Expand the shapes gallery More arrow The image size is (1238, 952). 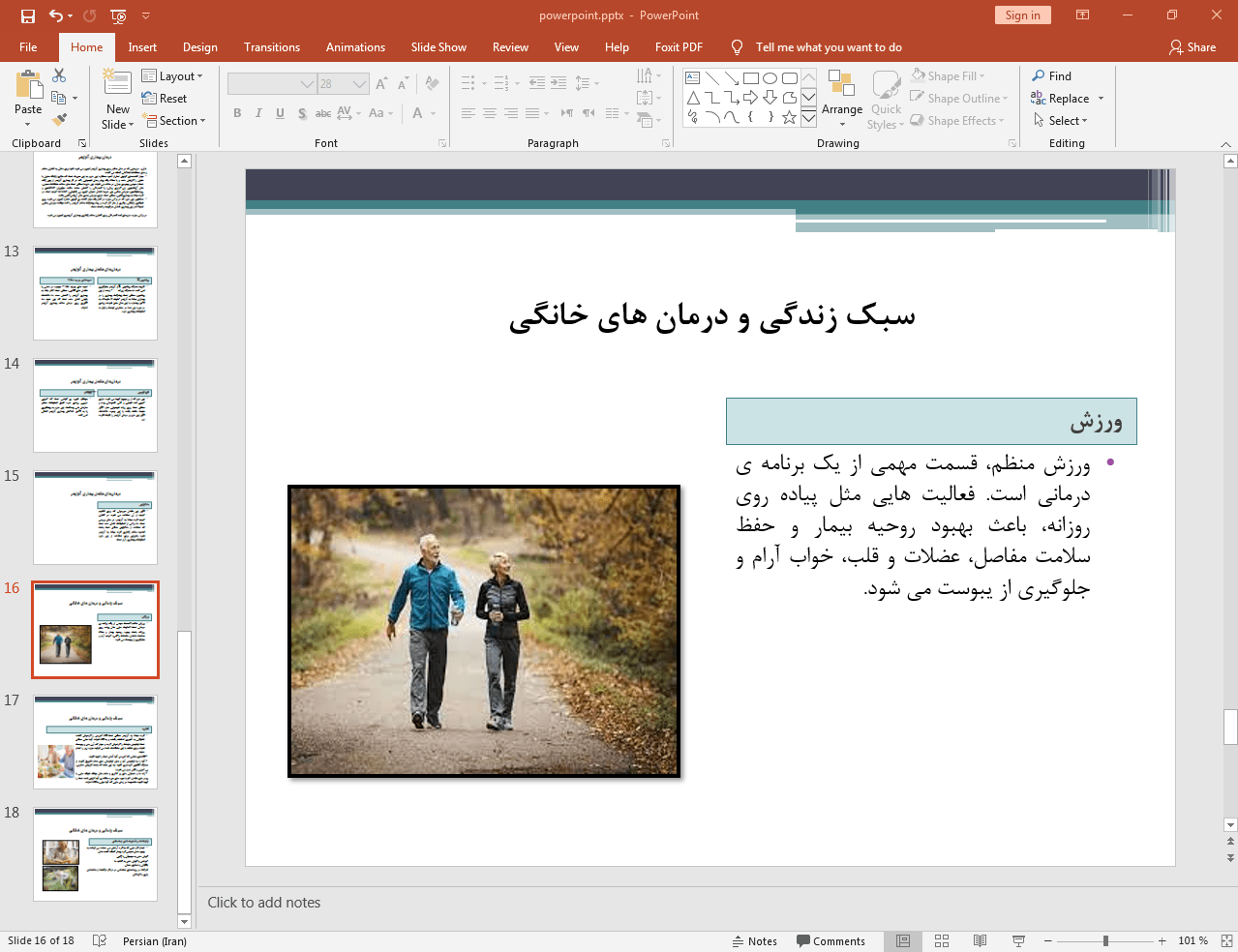point(809,117)
